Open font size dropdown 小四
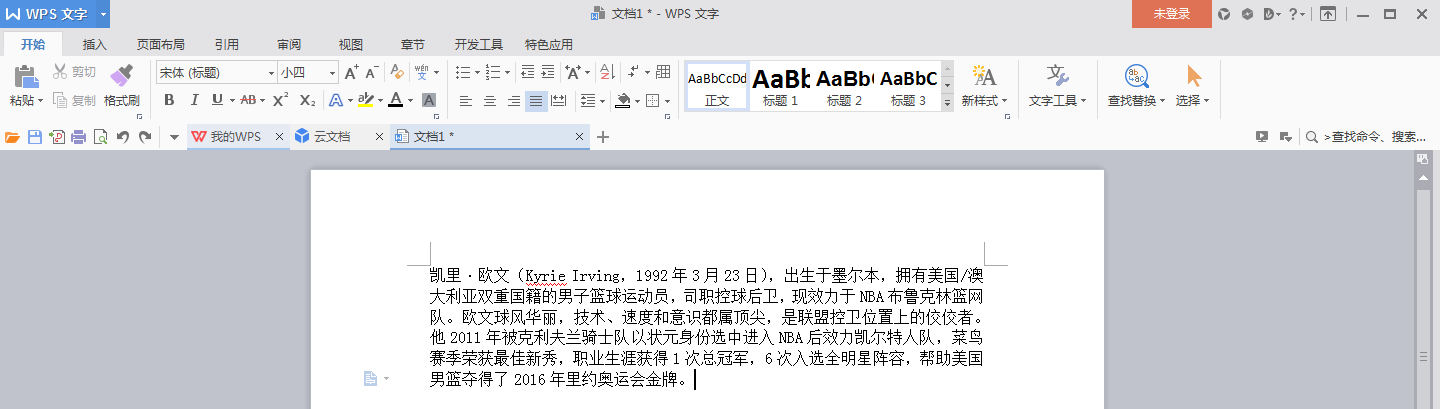 [333, 73]
